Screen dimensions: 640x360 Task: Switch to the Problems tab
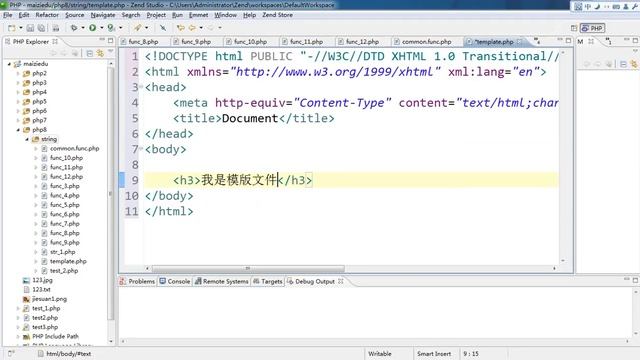pos(137,281)
